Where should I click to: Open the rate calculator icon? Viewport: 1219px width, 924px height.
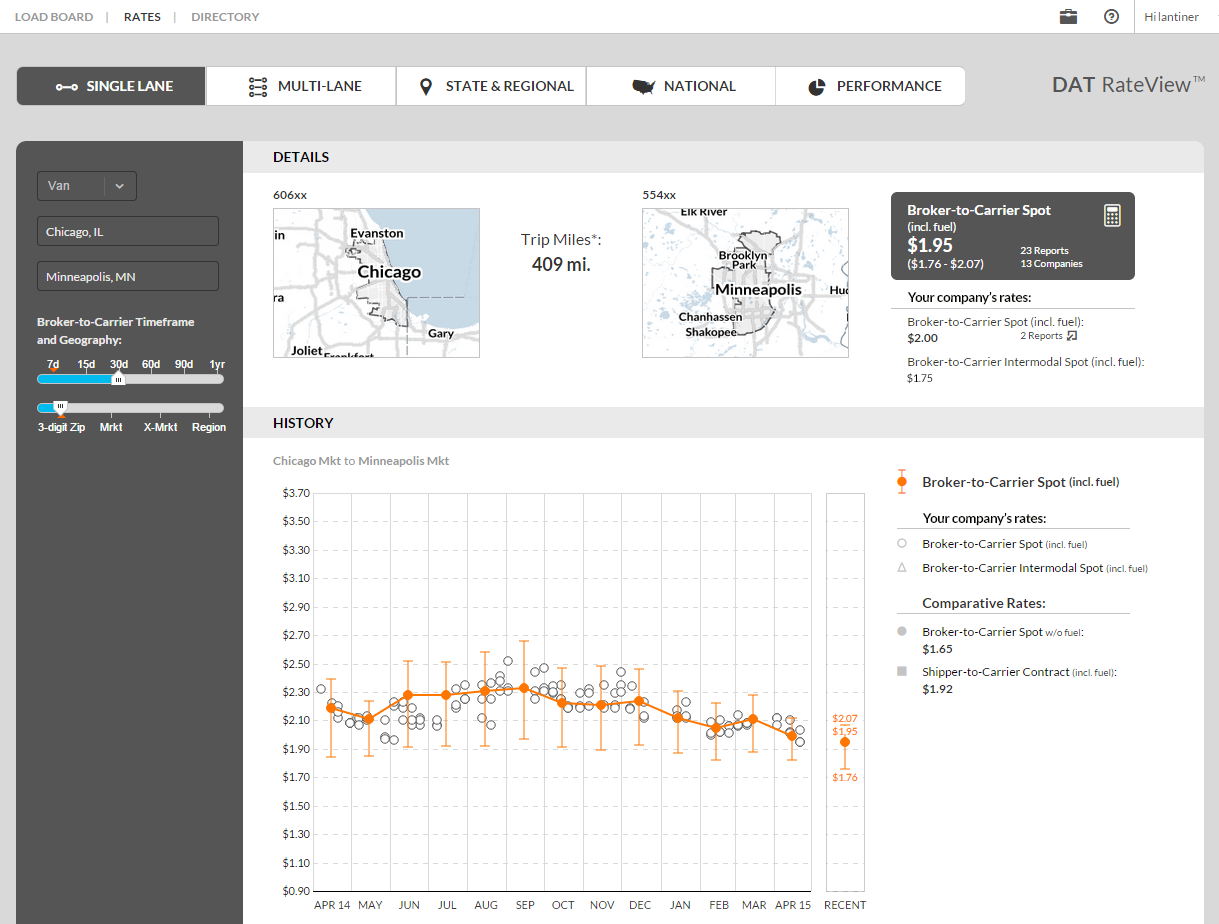[1112, 215]
